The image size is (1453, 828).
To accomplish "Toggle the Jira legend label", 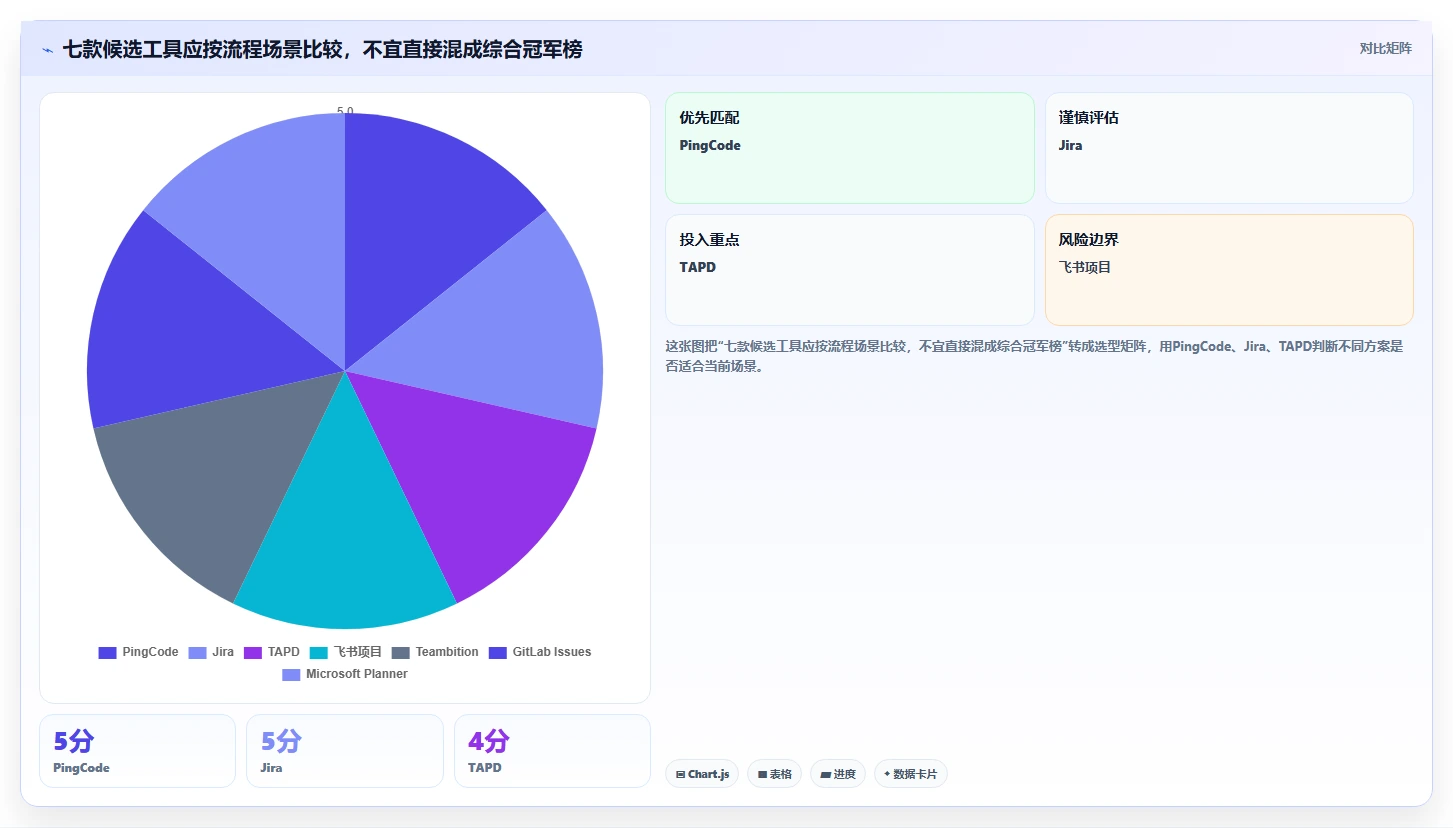I will coord(223,652).
